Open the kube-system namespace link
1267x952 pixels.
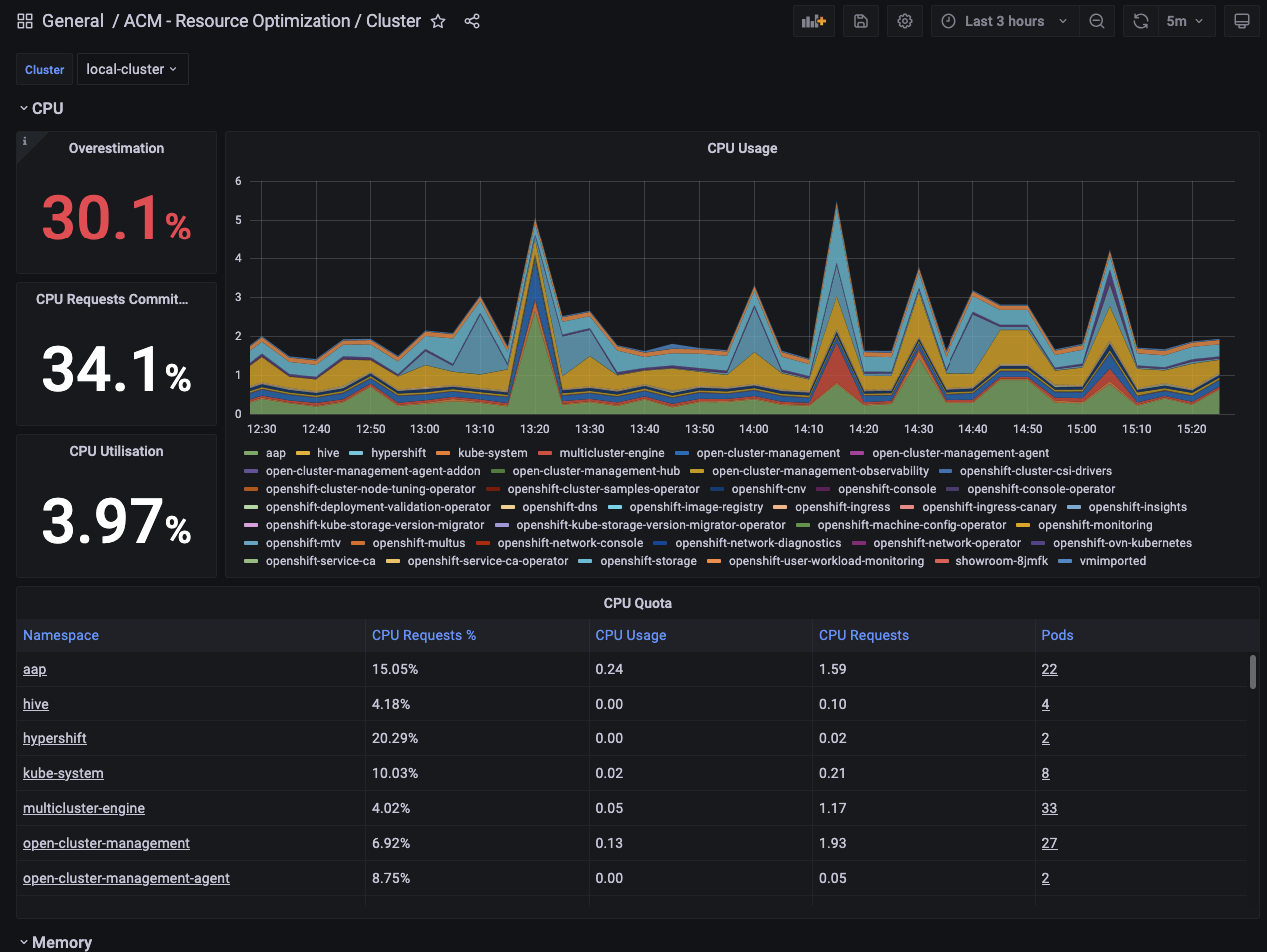(x=63, y=773)
